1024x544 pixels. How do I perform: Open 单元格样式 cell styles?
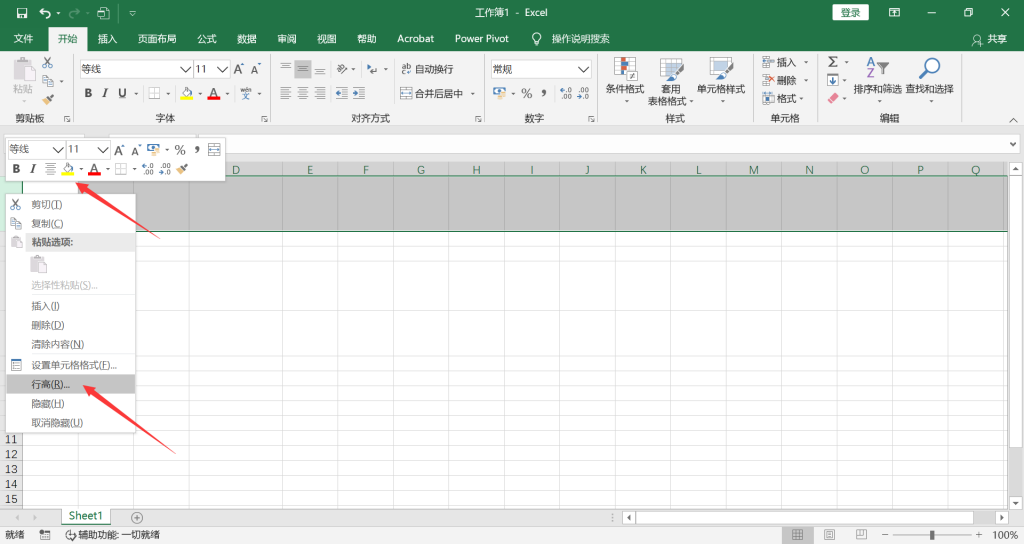point(721,80)
